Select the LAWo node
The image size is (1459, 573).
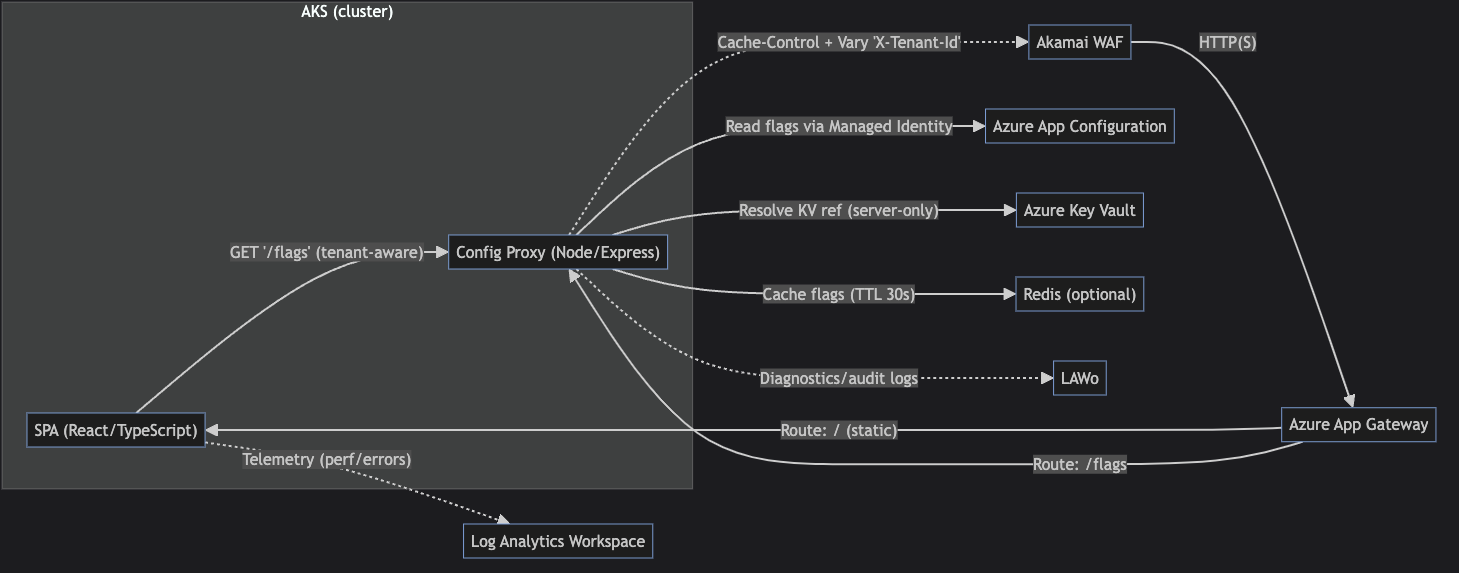1080,379
